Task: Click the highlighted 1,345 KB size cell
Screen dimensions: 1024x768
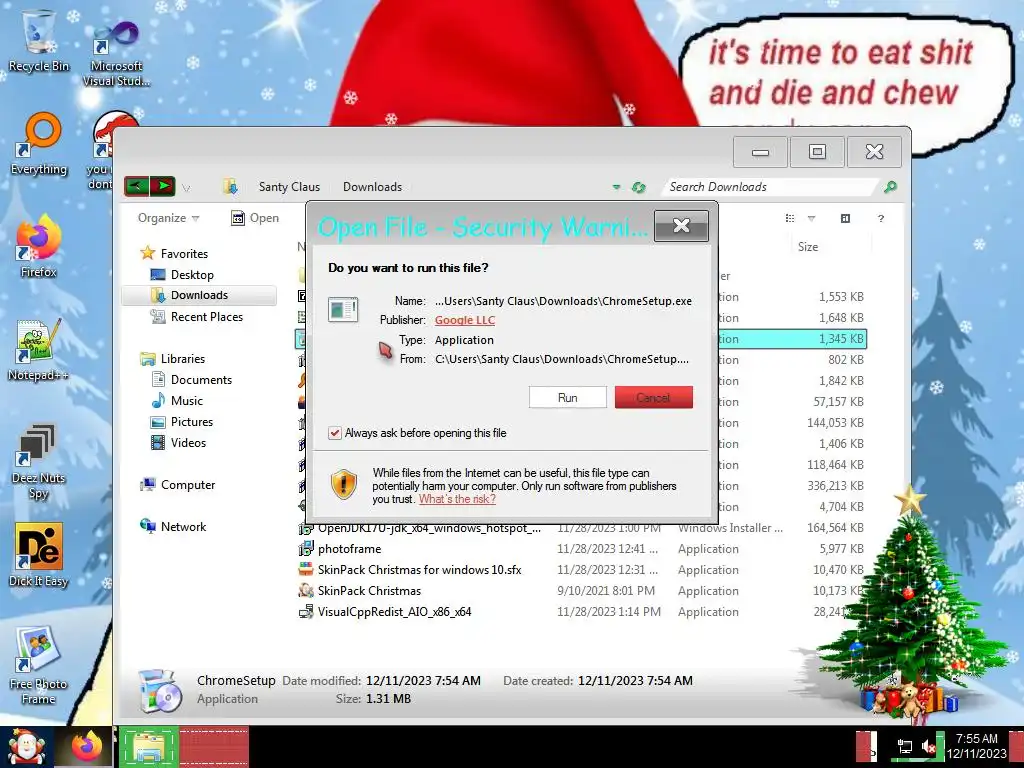Action: click(x=841, y=339)
